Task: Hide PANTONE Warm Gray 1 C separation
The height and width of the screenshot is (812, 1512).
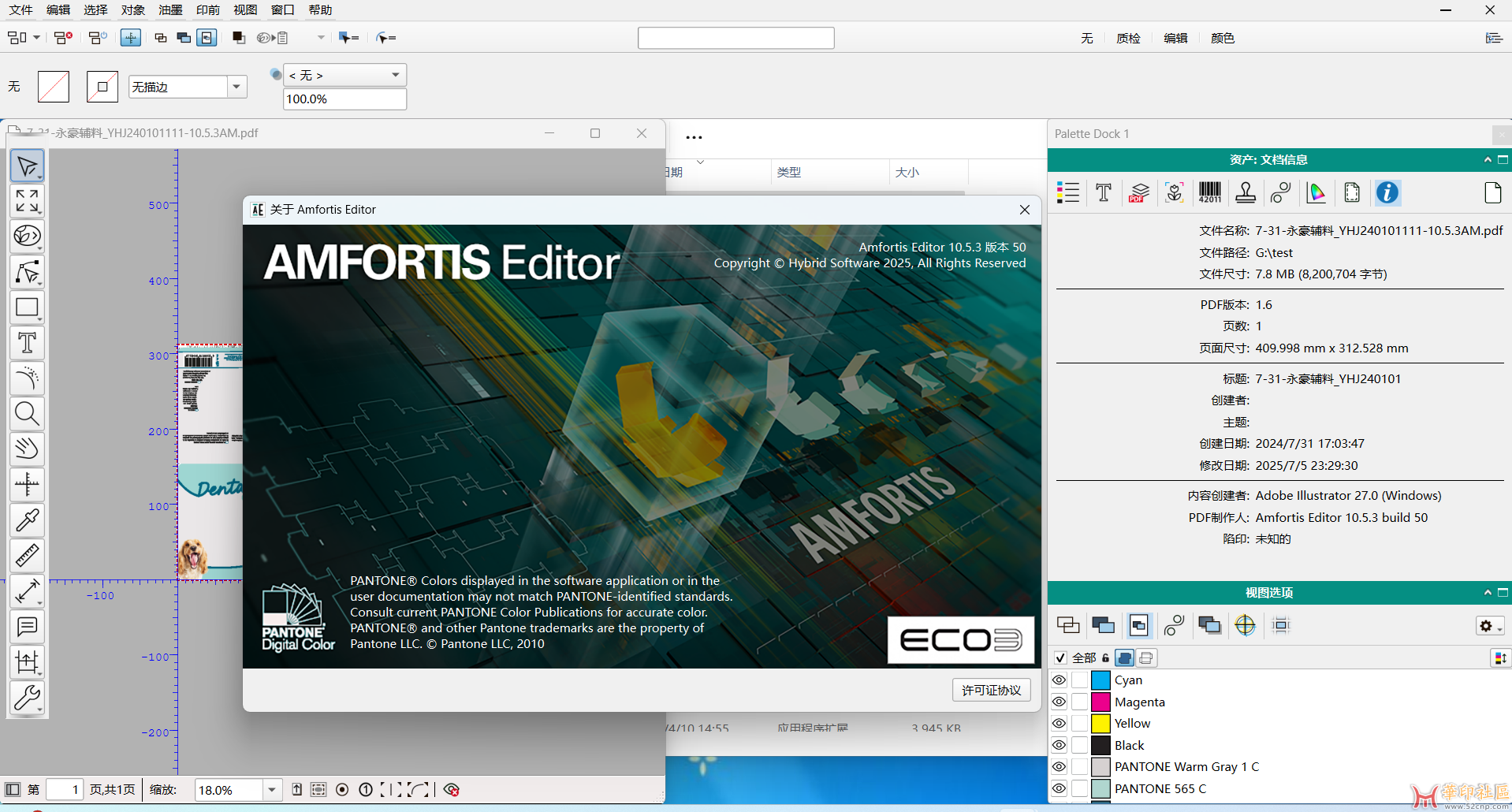Action: [1059, 767]
